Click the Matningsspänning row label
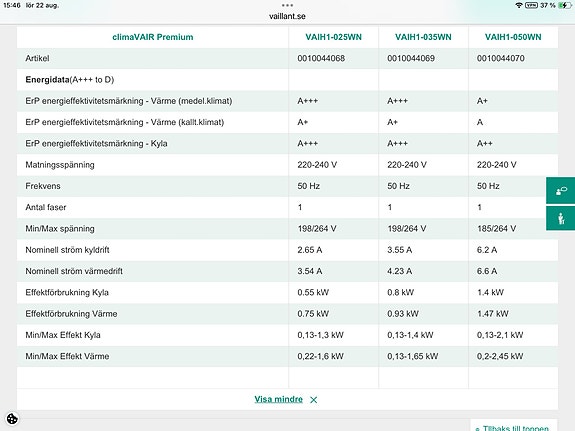Viewport: 575px width, 431px height. pos(60,165)
